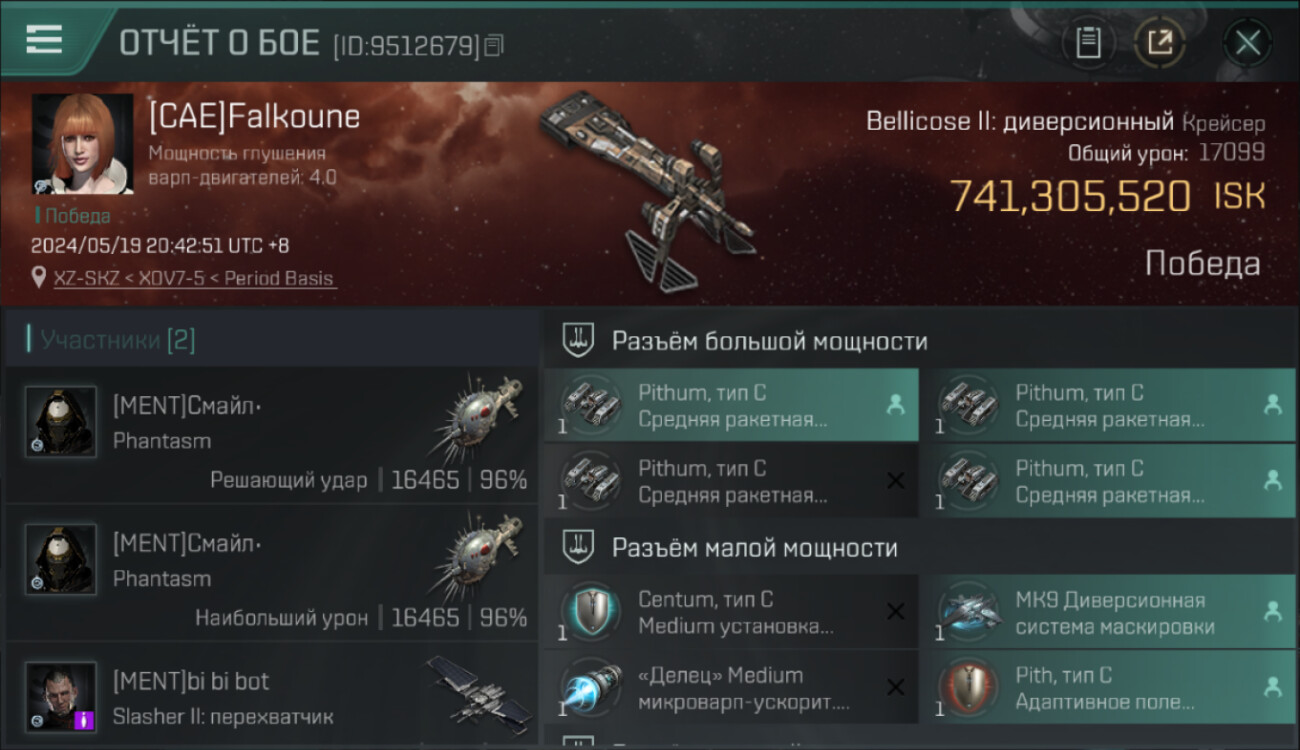Open the hamburger menu at top left

44,40
